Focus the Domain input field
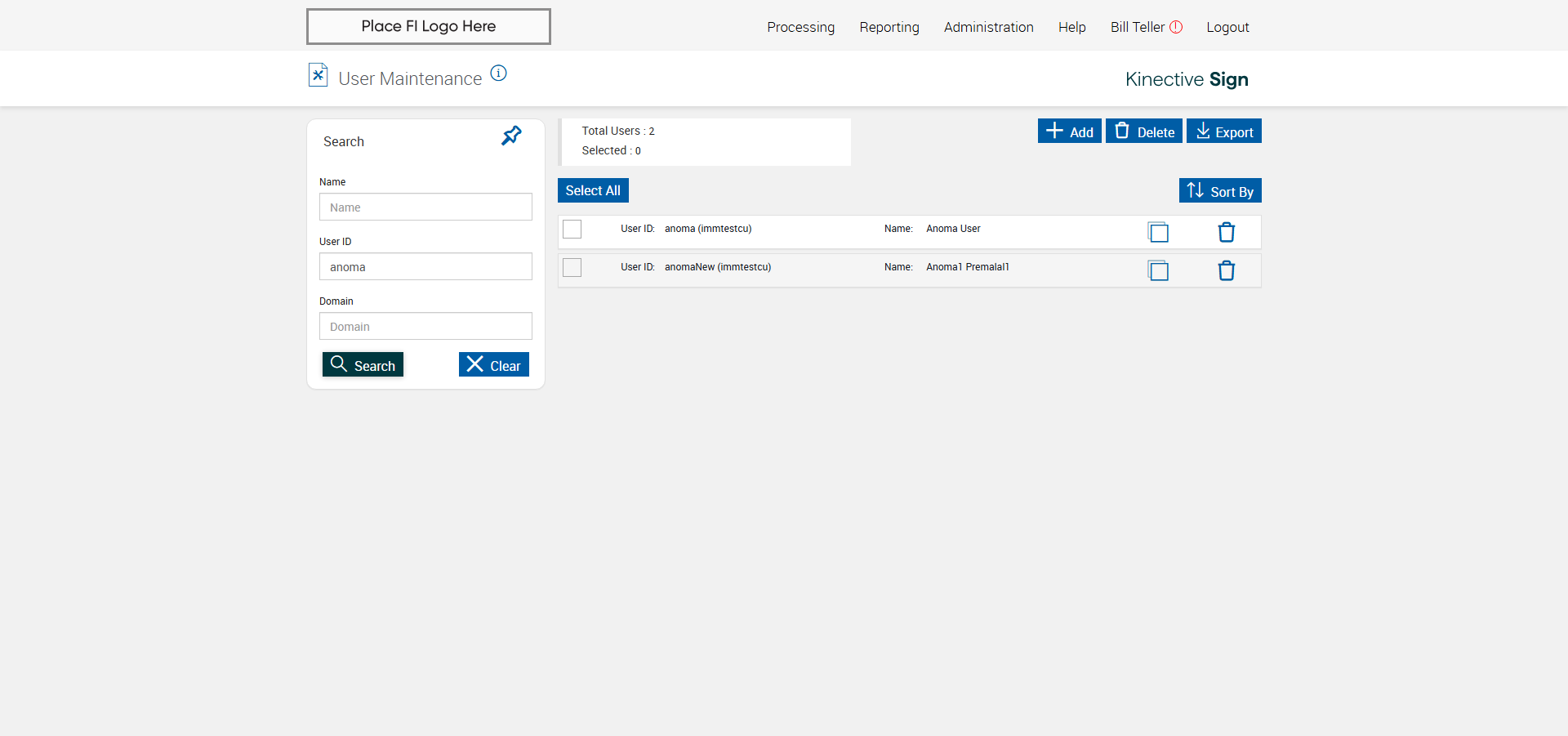This screenshot has height=736, width=1568. pos(425,326)
